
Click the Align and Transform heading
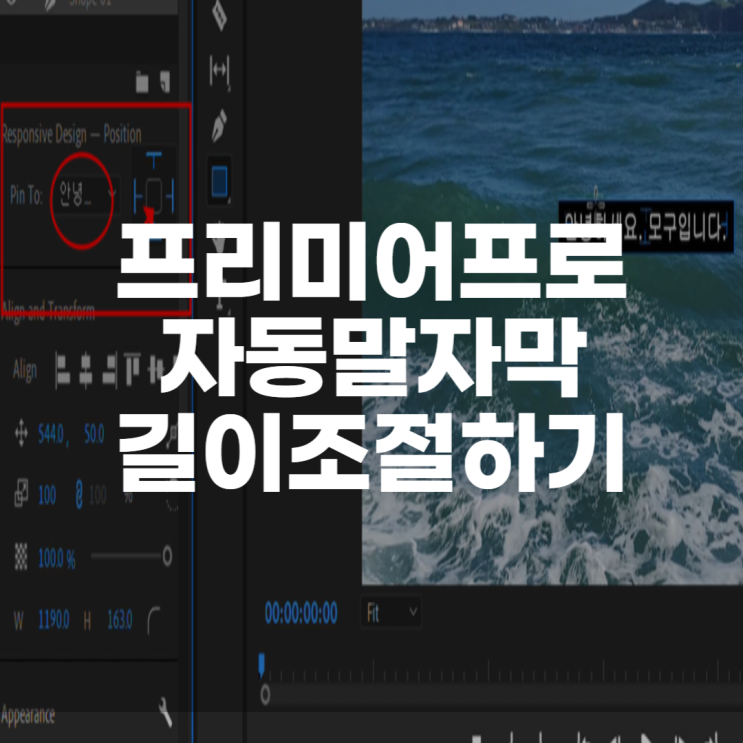(48, 312)
